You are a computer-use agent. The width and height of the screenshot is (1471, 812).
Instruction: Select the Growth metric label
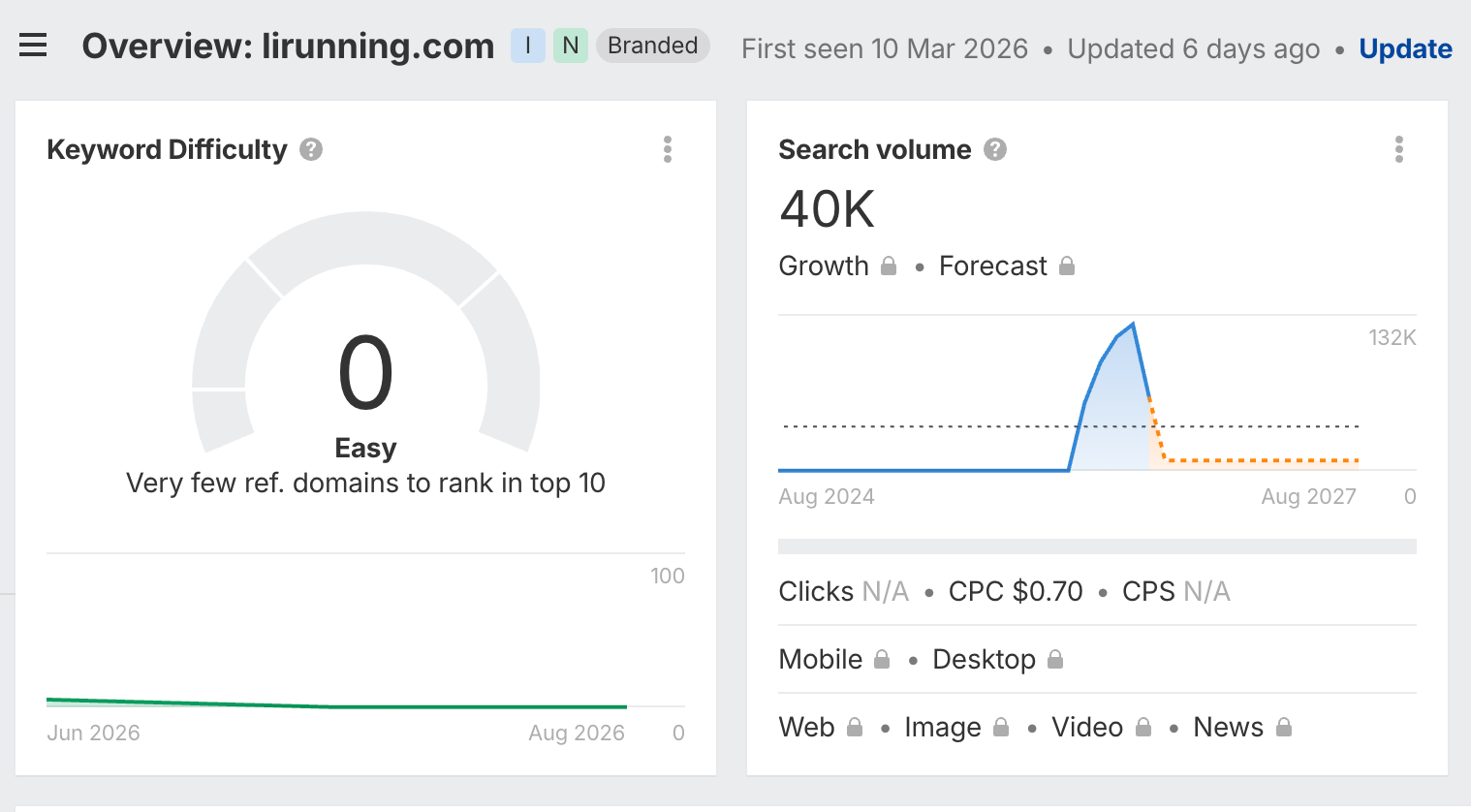(x=824, y=265)
